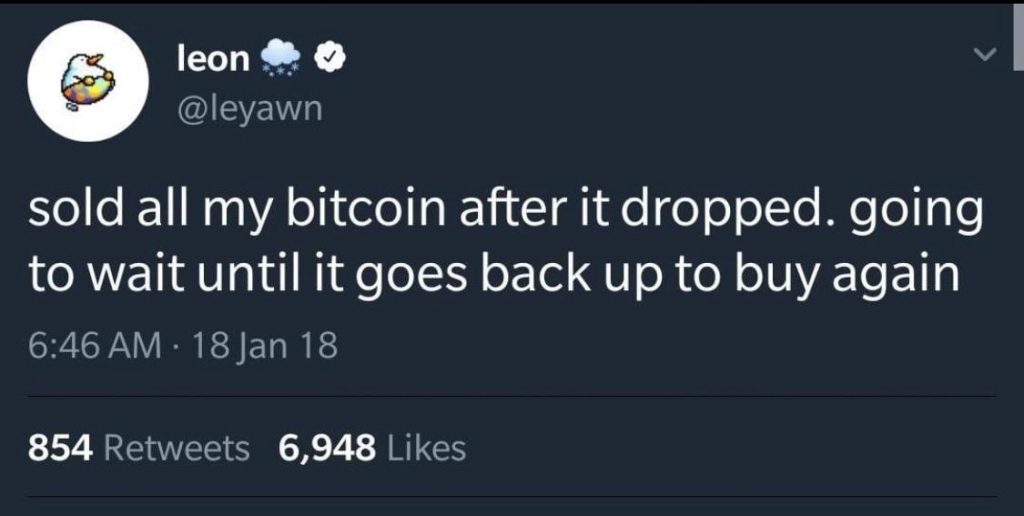Click the 6,948 like count number
This screenshot has height=516, width=1024.
(x=327, y=449)
